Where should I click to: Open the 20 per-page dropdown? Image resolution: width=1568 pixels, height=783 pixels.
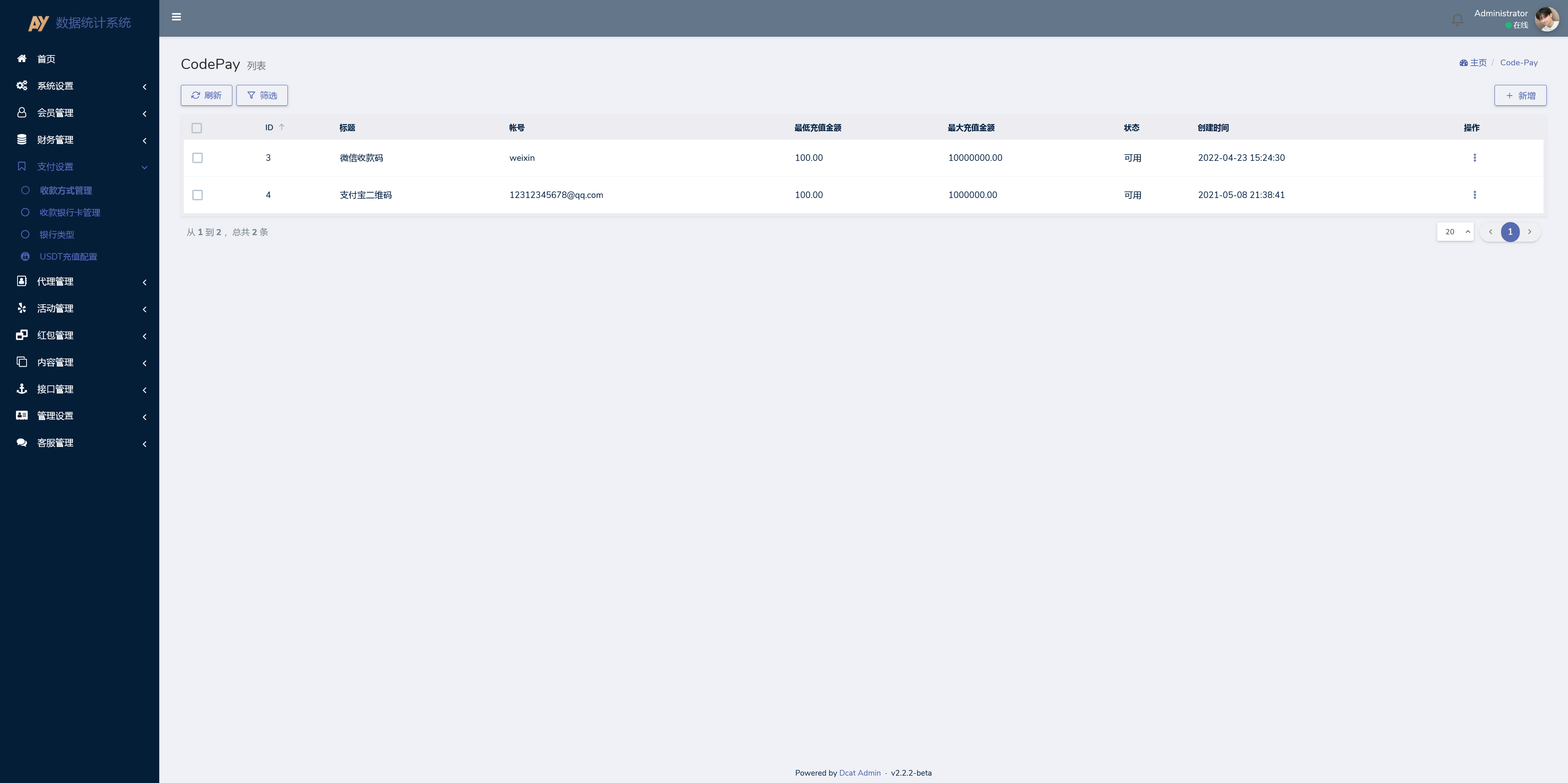click(1455, 232)
